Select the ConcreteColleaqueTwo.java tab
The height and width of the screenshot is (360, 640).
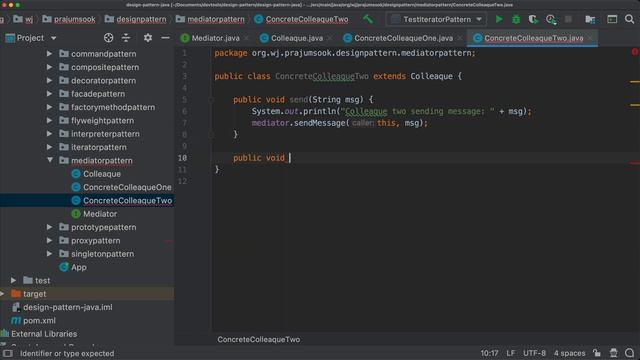[533, 38]
